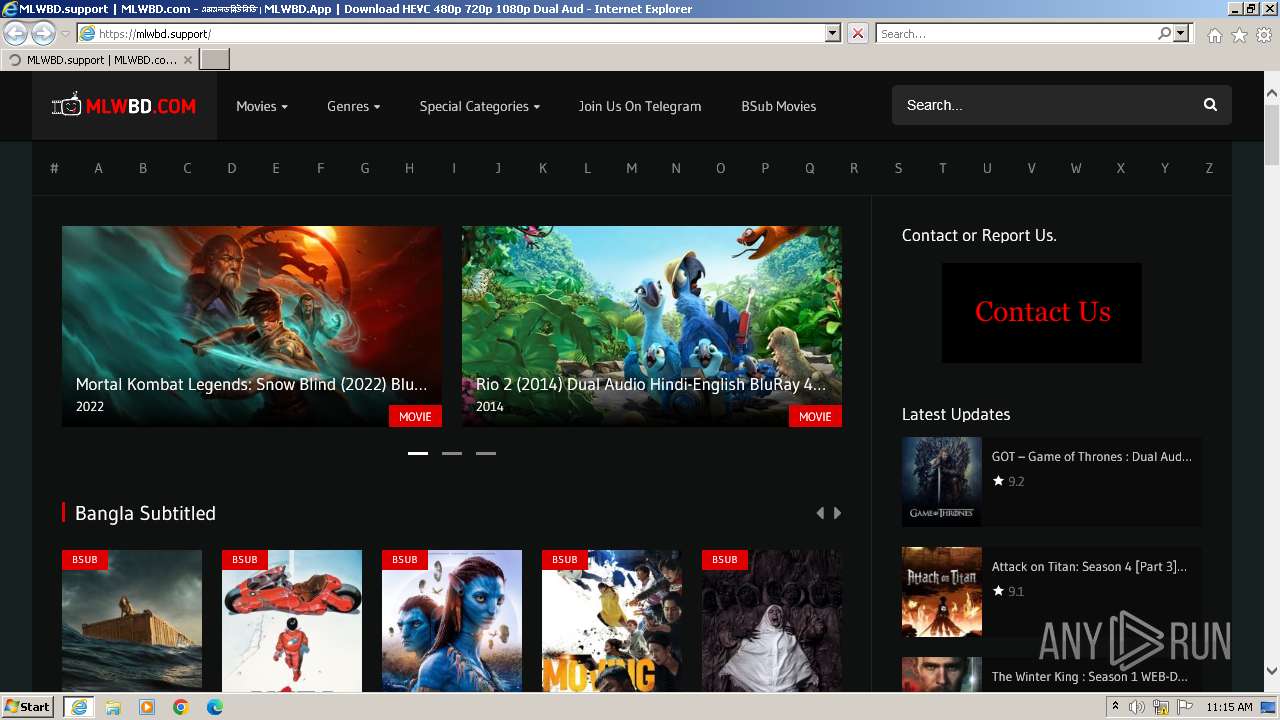The width and height of the screenshot is (1280, 720).
Task: Click page scrollbar down arrow
Action: tap(1272, 671)
